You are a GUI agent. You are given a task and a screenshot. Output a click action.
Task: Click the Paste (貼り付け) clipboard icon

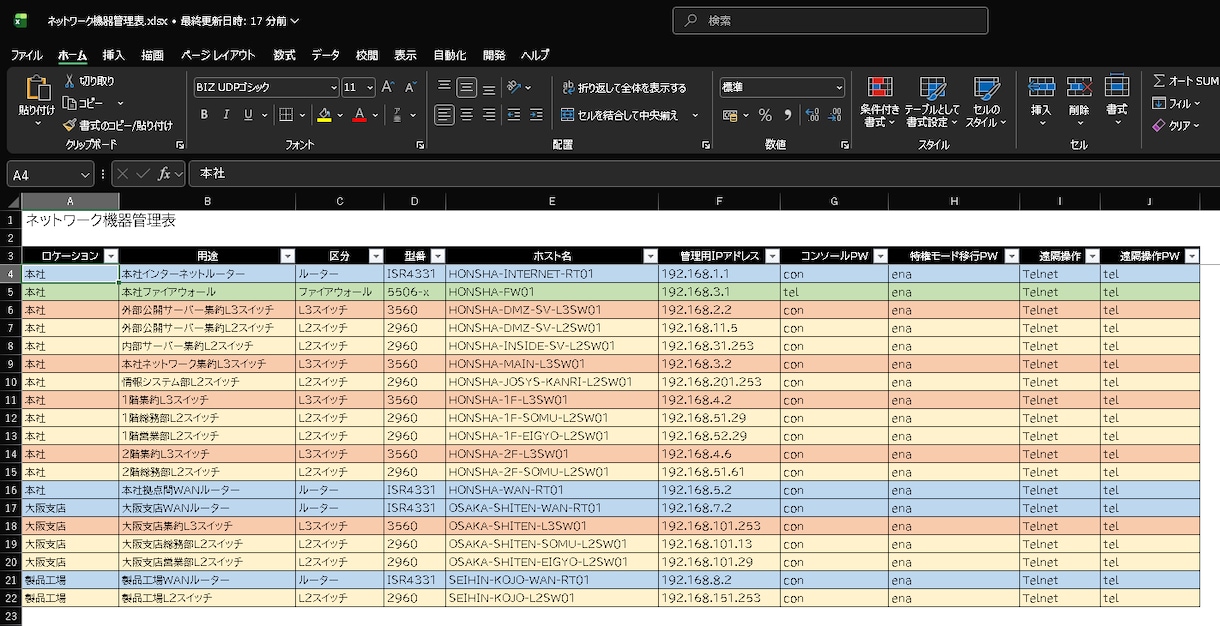coord(37,90)
